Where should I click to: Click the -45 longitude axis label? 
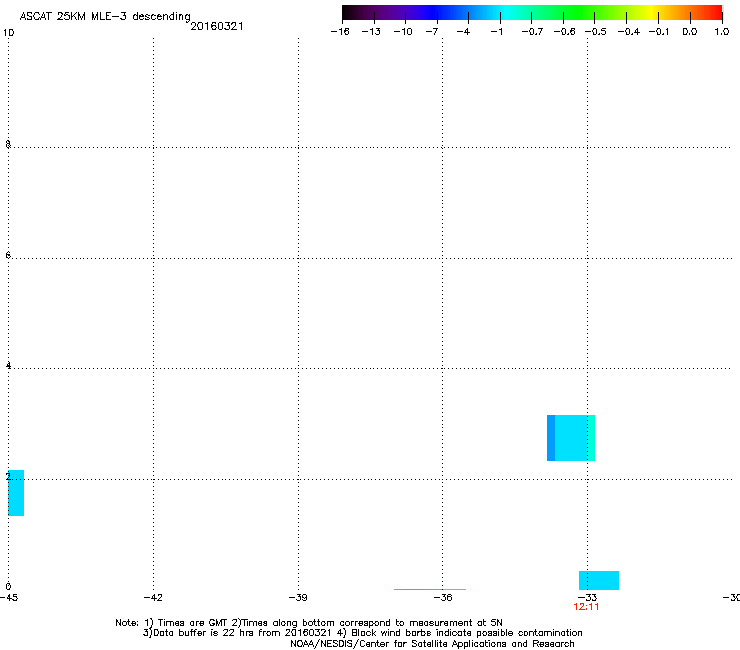9,598
